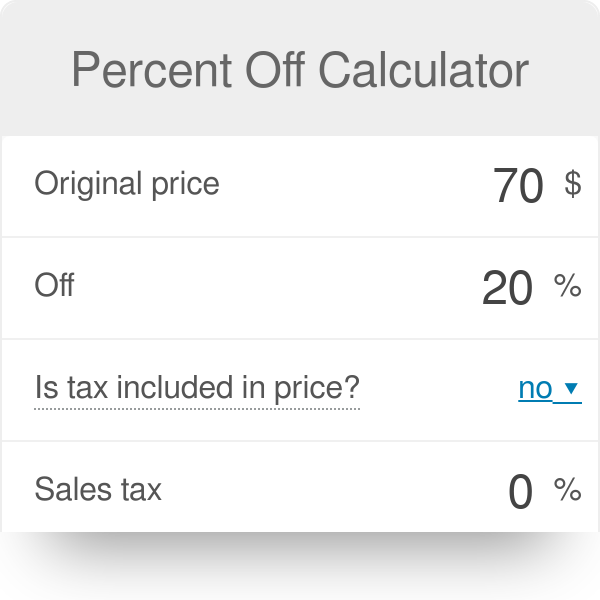
Task: Click the percent sign beside Sales tax value
Action: pos(568,489)
